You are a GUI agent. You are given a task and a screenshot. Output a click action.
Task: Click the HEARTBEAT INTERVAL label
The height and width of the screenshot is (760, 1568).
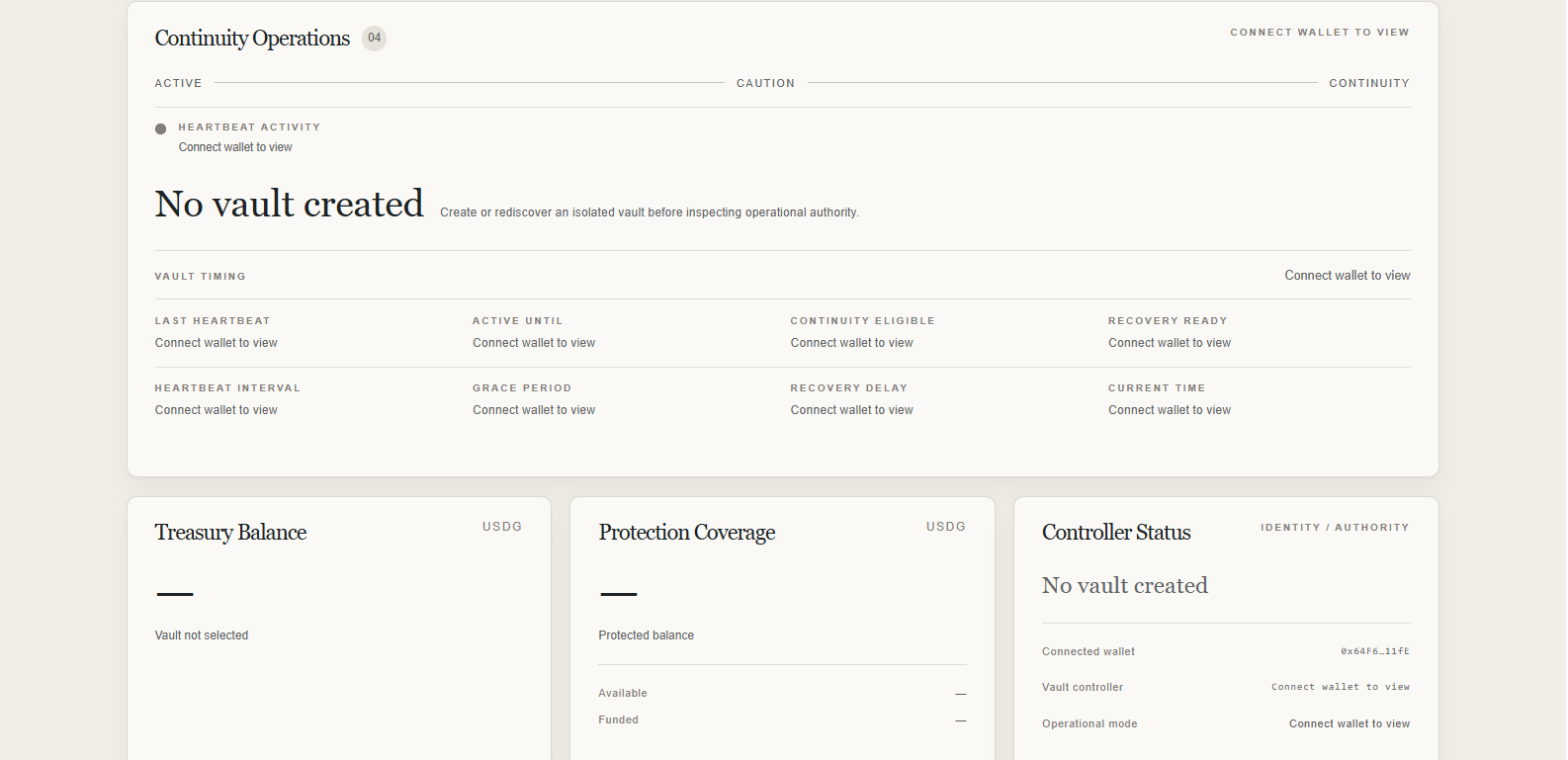[227, 388]
